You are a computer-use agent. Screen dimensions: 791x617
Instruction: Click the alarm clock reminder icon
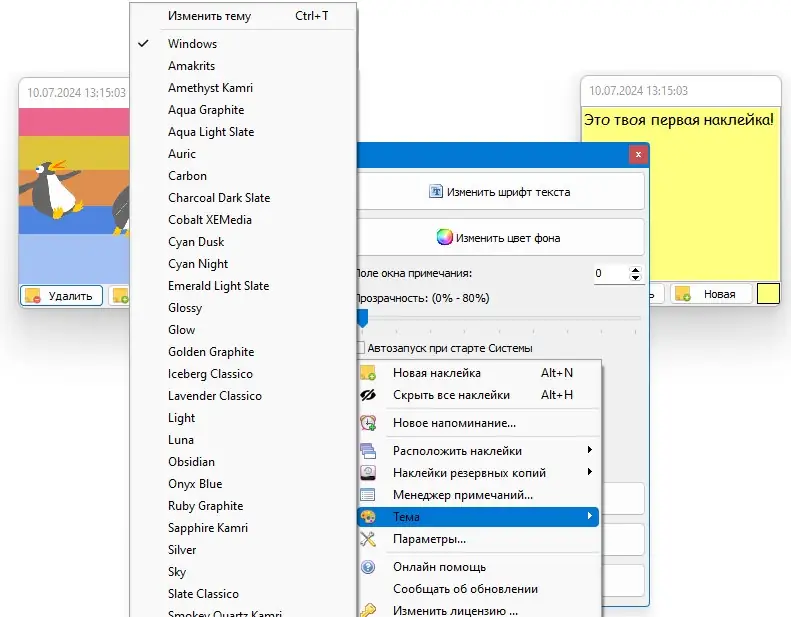pos(368,423)
